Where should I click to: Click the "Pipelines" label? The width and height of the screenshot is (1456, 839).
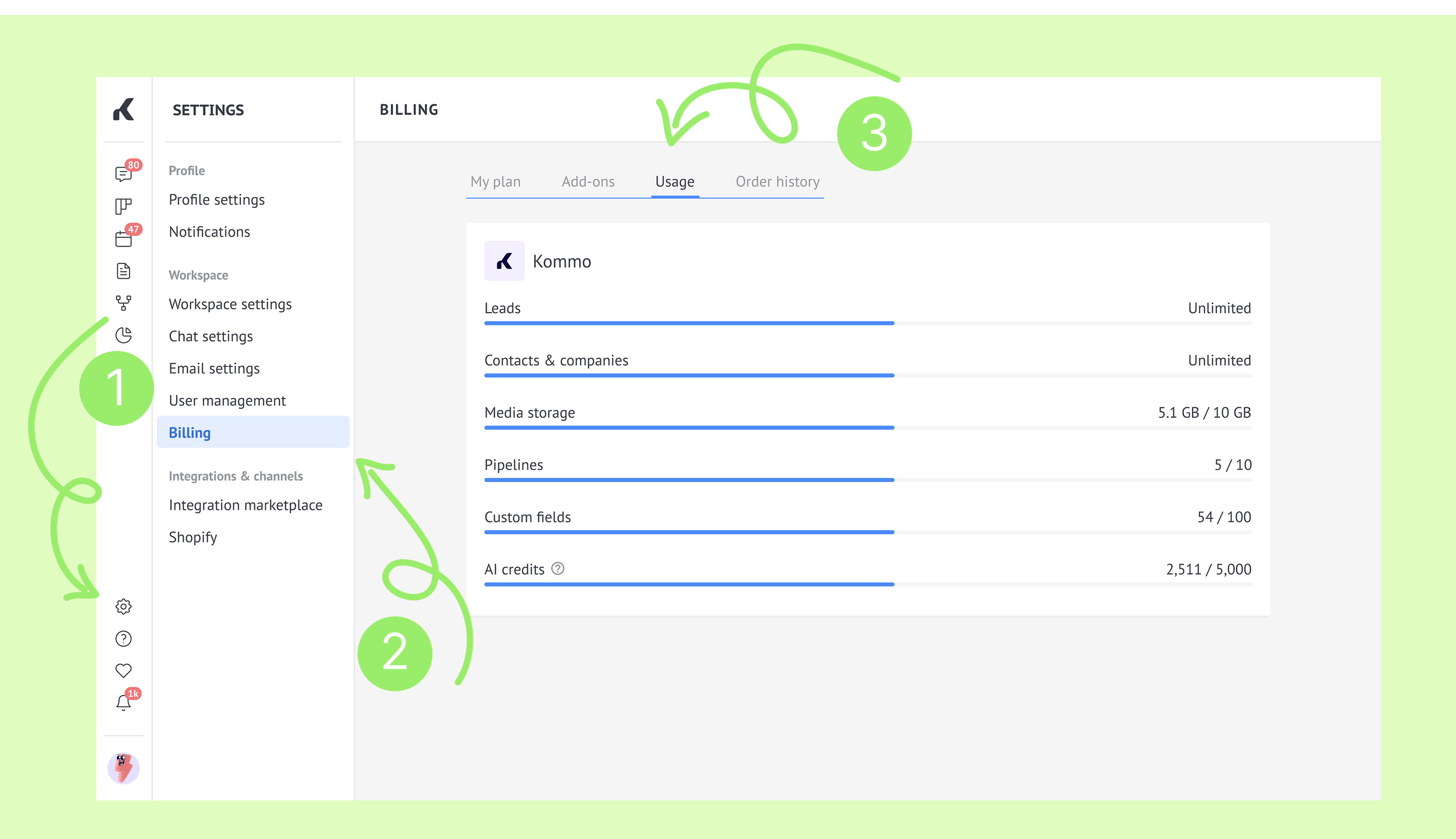[513, 464]
